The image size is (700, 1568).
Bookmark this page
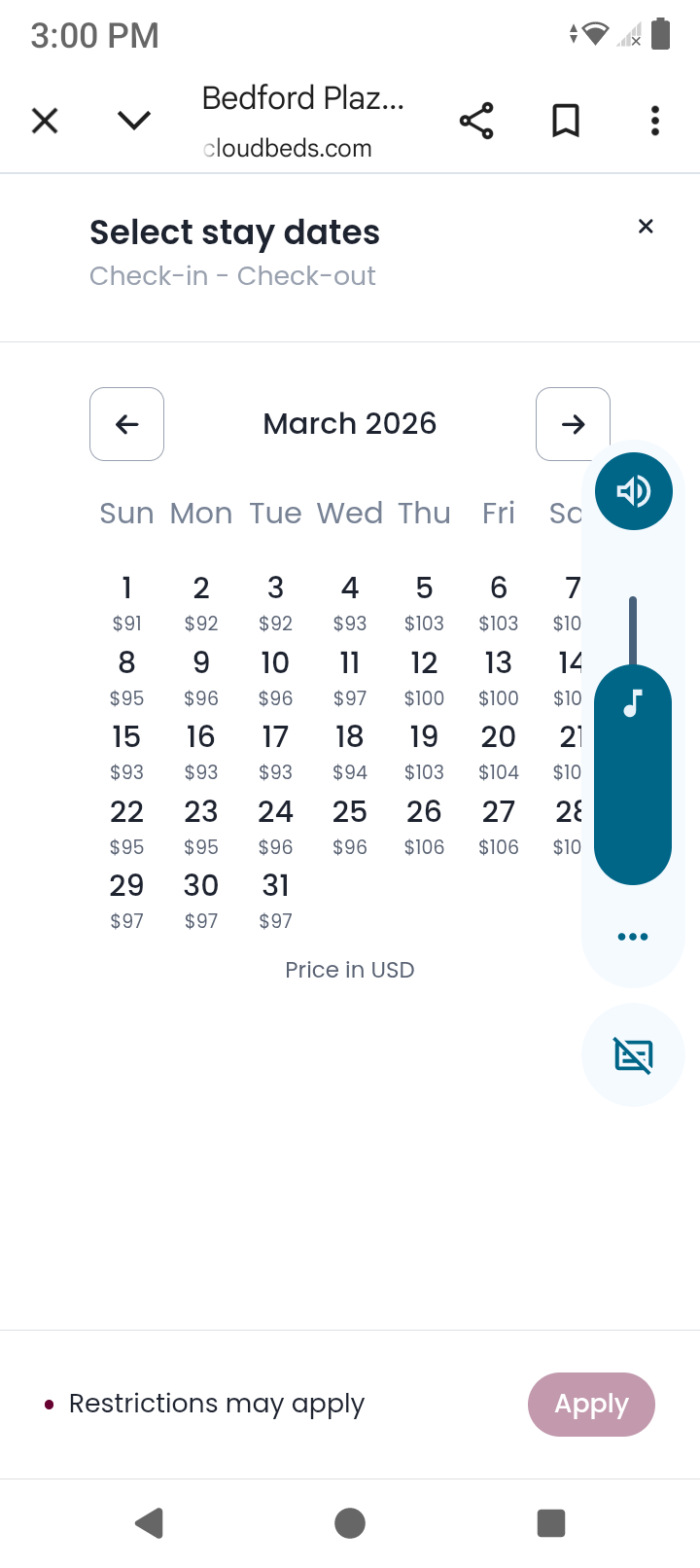tap(566, 121)
